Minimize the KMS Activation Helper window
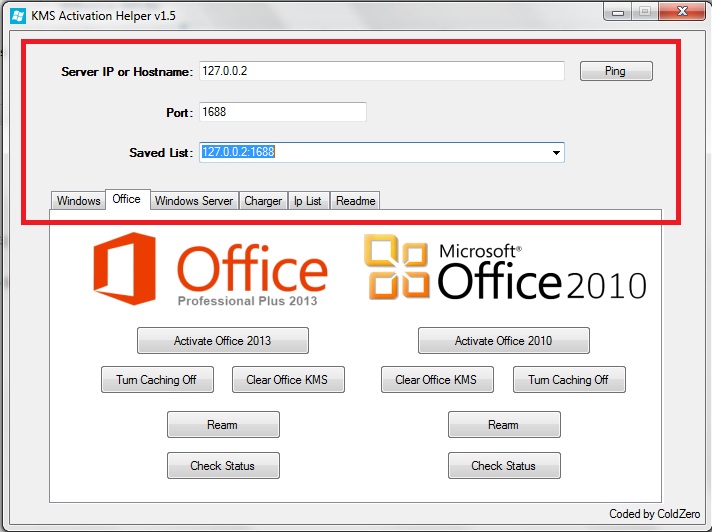The image size is (712, 532). pos(618,11)
